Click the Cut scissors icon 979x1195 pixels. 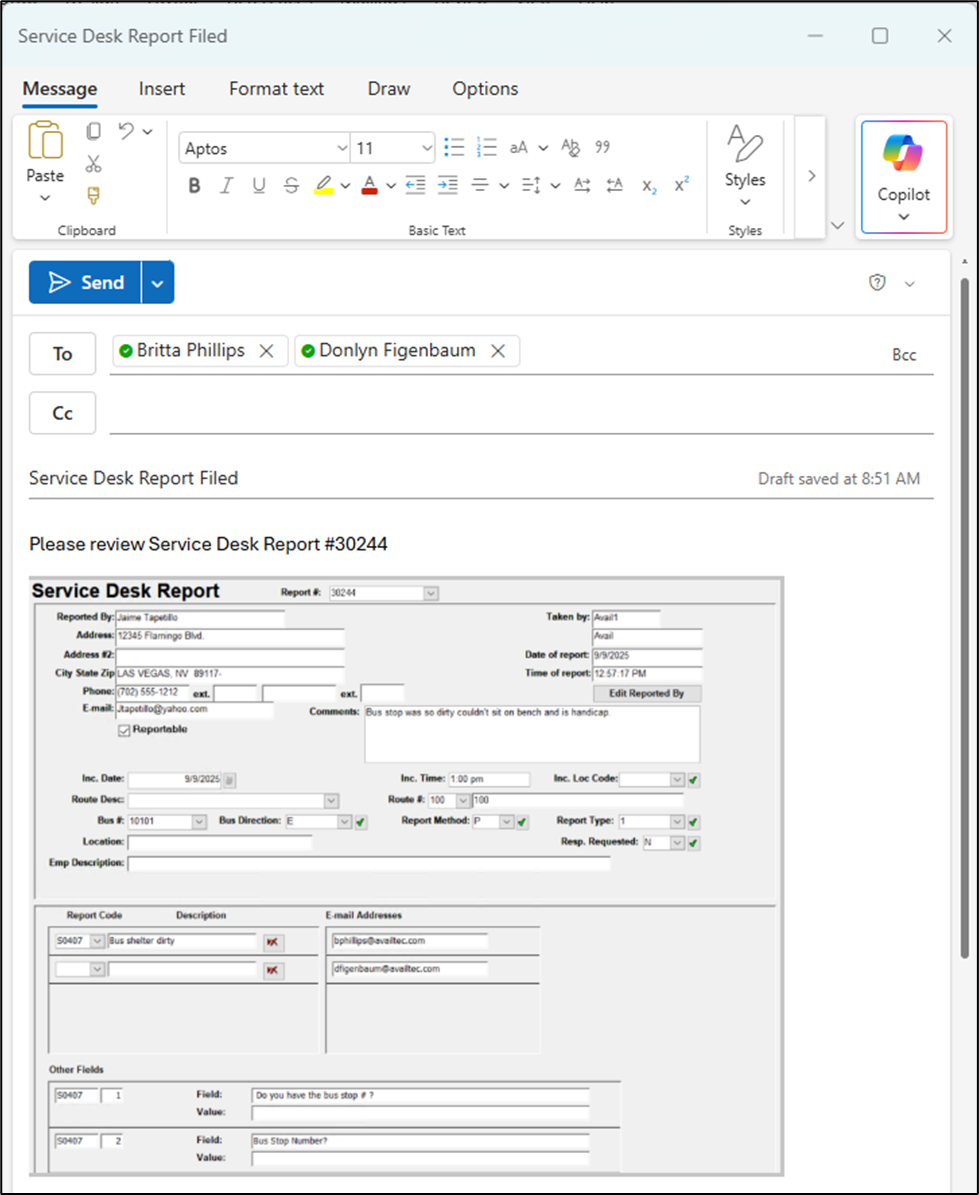[x=94, y=163]
